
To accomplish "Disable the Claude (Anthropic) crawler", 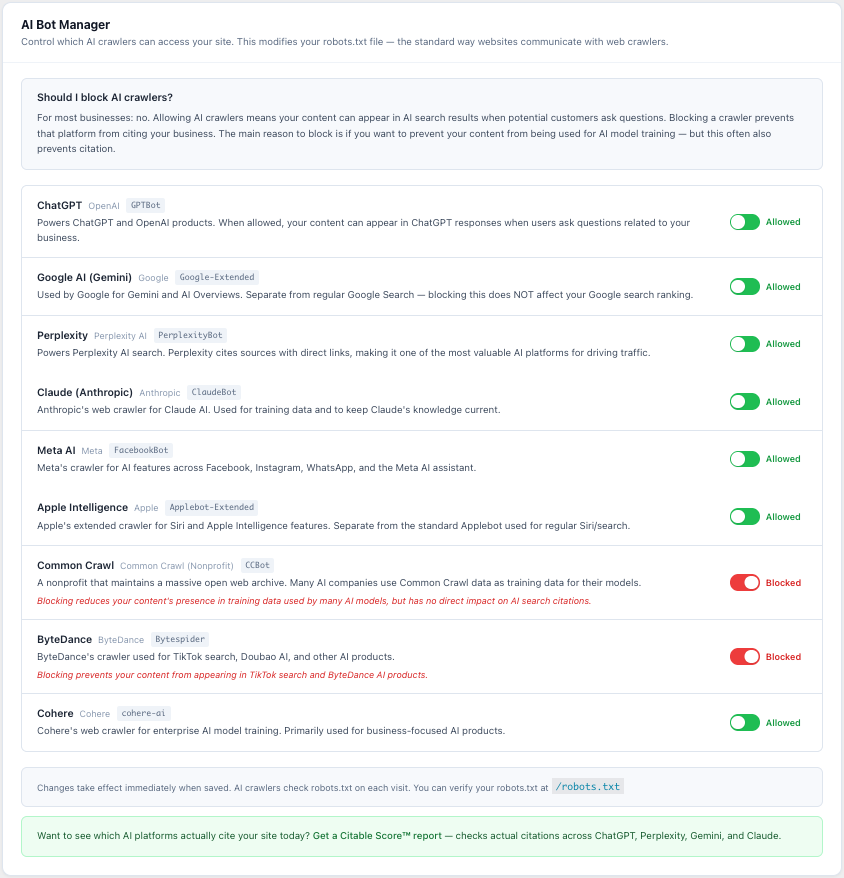I will click(x=744, y=401).
